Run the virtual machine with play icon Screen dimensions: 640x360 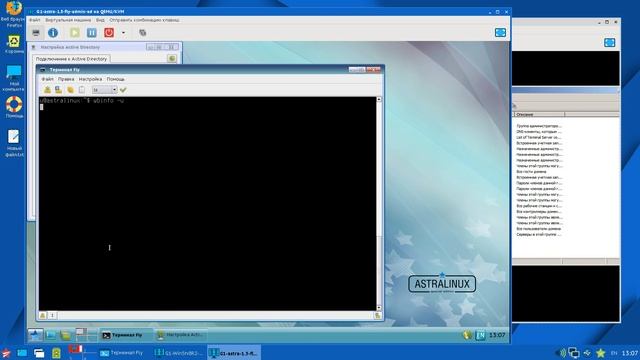click(75, 33)
